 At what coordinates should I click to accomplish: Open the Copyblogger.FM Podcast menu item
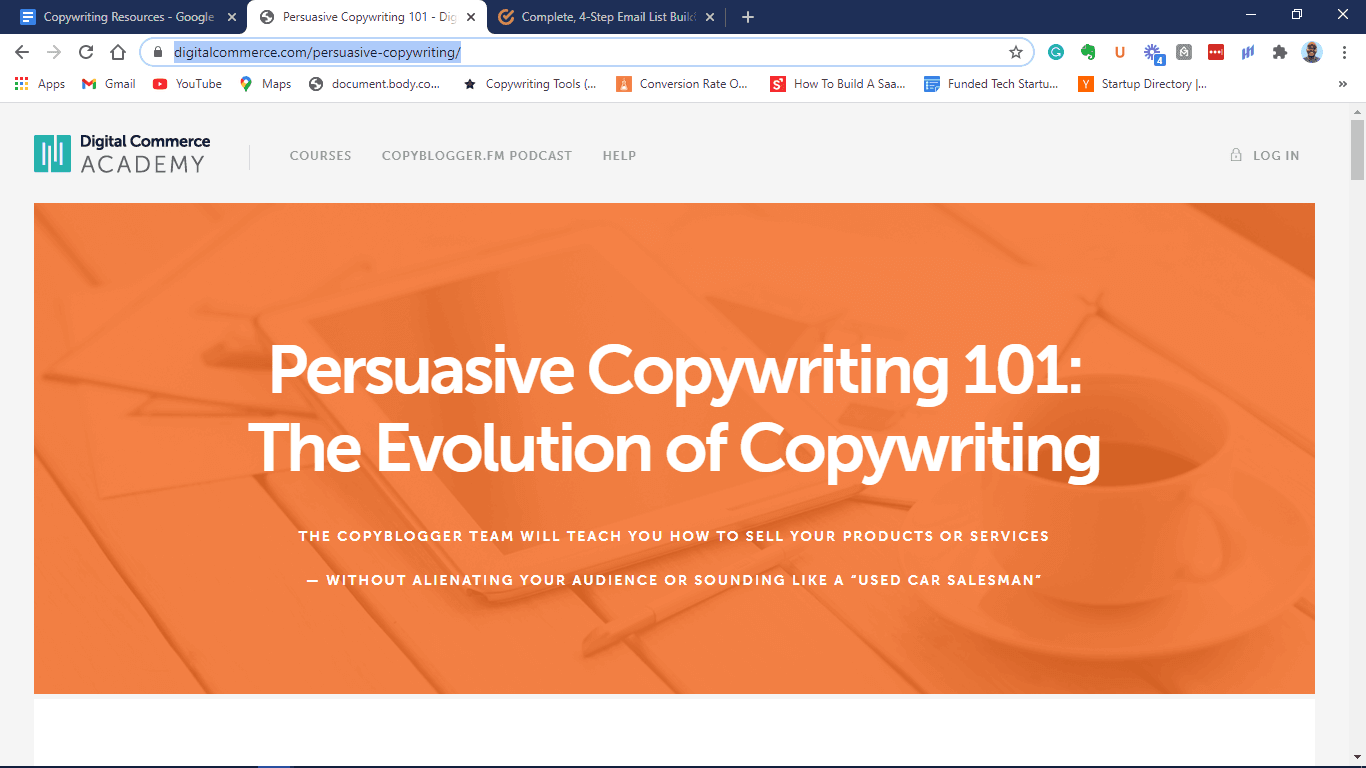(x=477, y=155)
